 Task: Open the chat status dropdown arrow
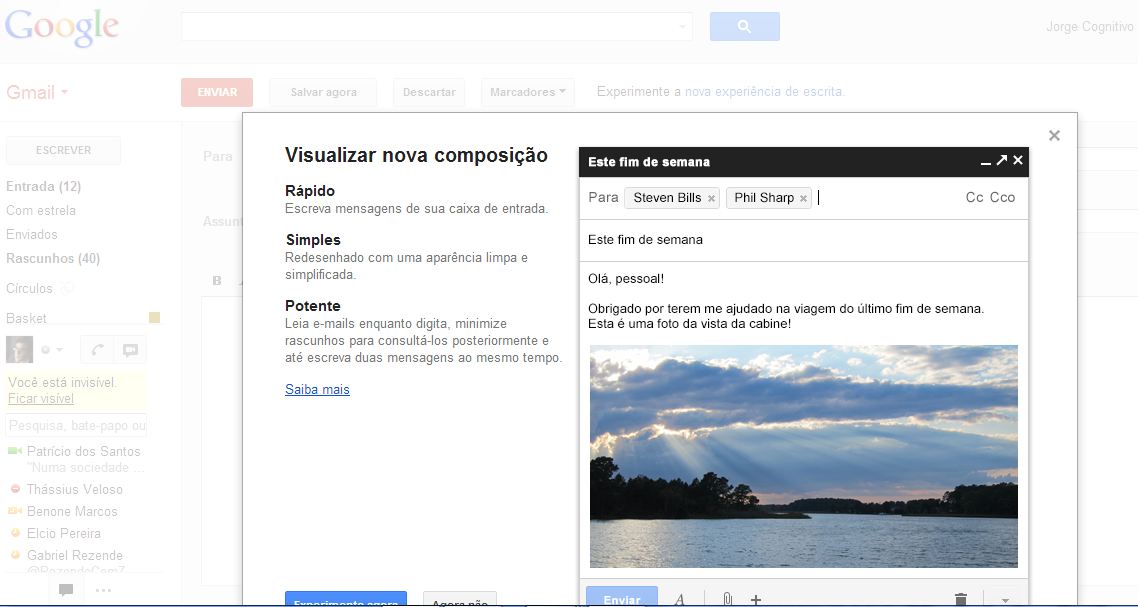pos(58,350)
